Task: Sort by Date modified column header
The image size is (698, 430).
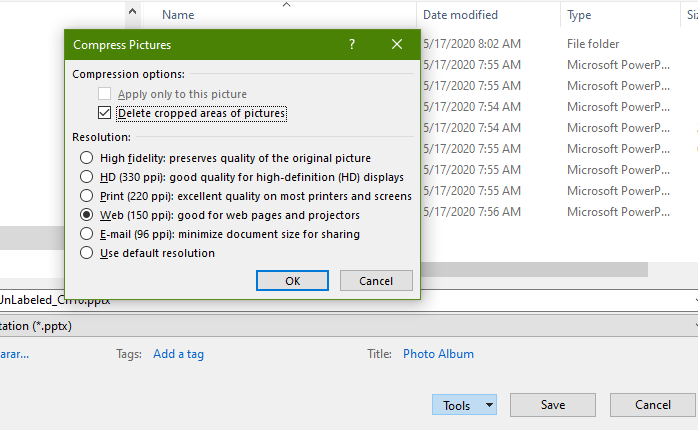Action: [x=460, y=15]
